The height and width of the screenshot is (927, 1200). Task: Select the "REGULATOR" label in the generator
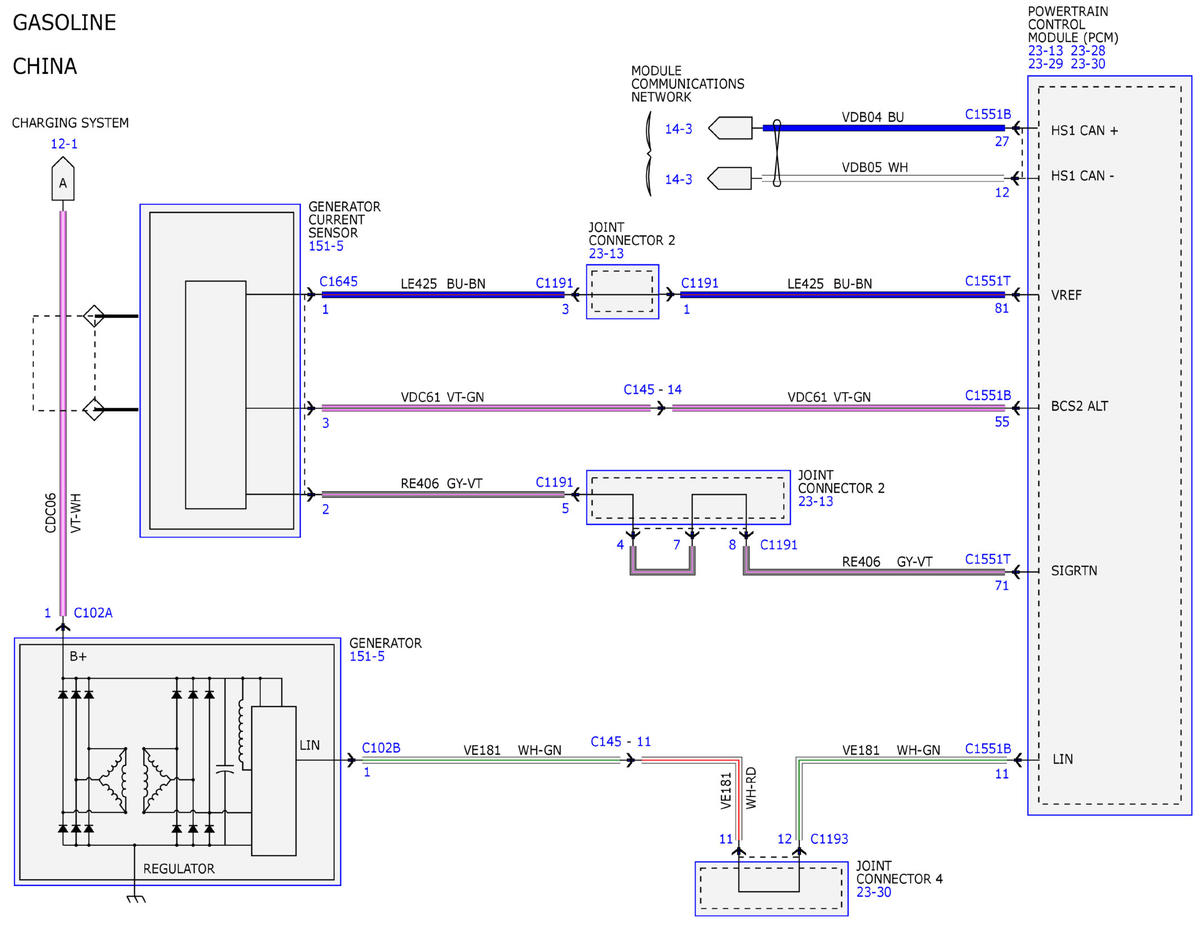click(179, 869)
